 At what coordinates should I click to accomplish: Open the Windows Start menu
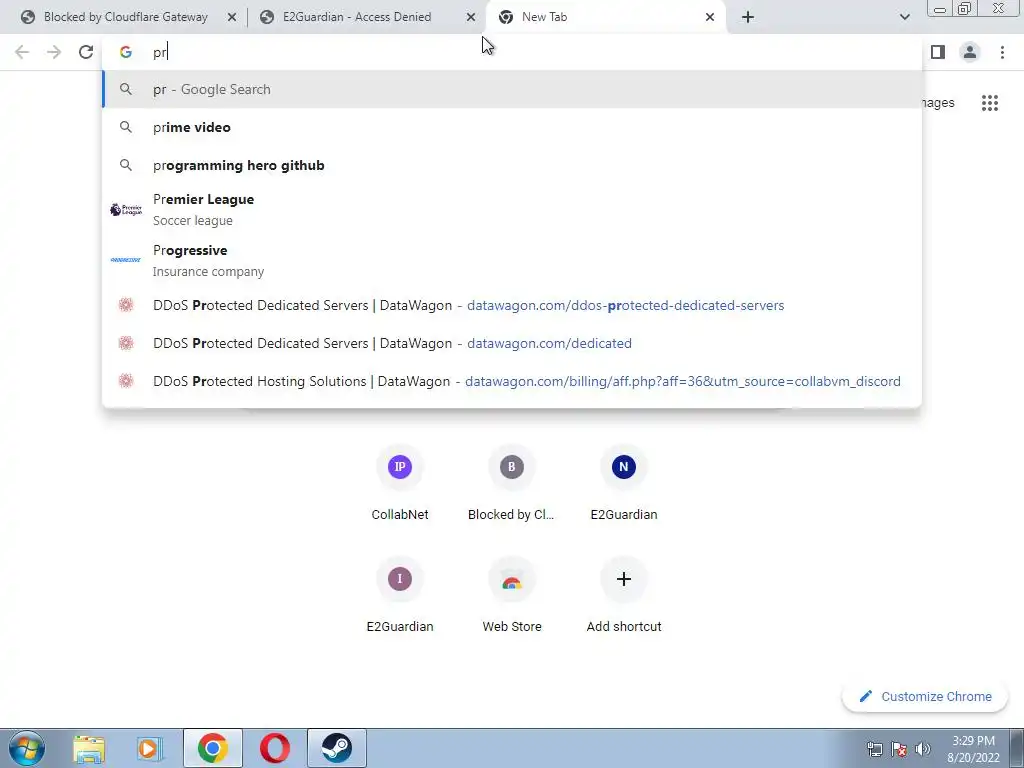(26, 748)
